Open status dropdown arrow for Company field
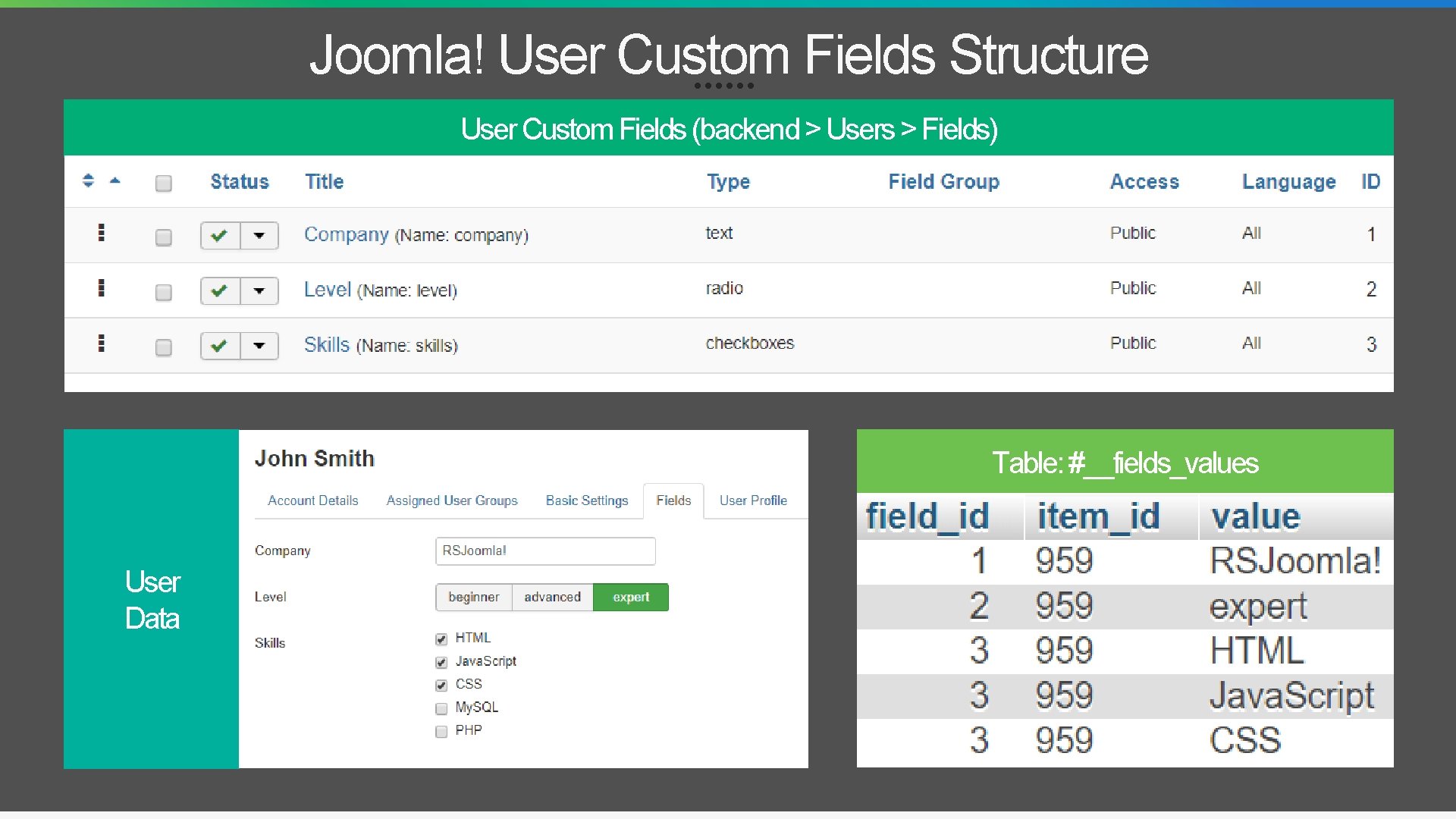This screenshot has width=1456, height=819. pos(259,235)
